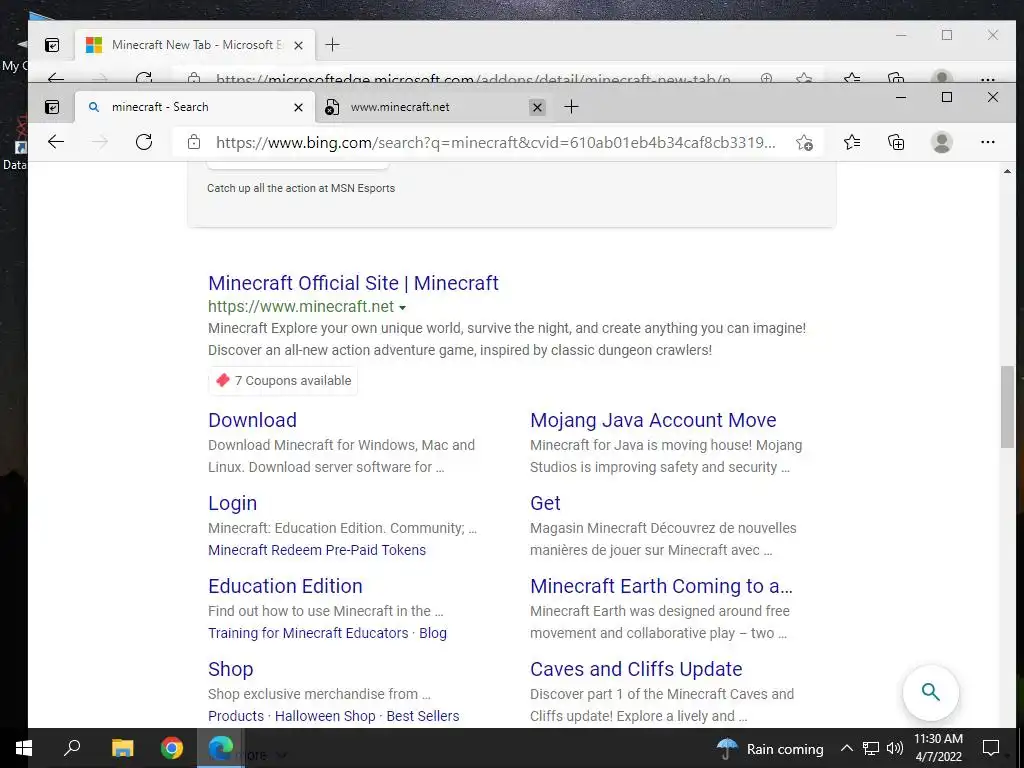Open the Favorites list in front window
The height and width of the screenshot is (768, 1024).
tap(852, 142)
